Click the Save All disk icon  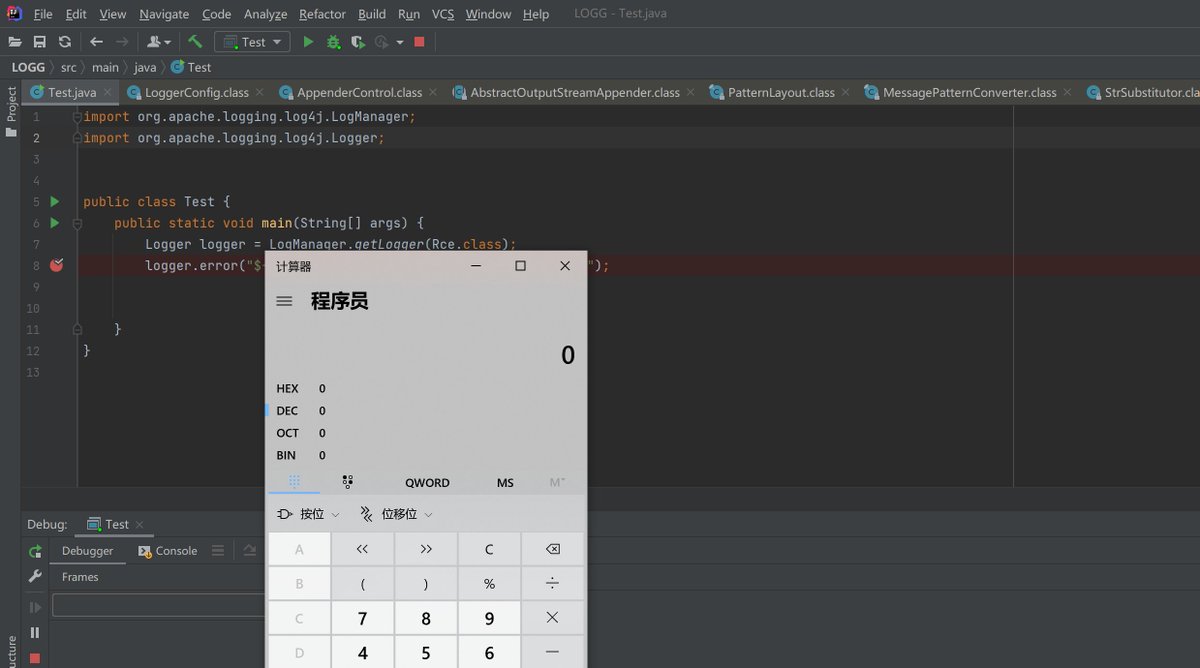click(x=40, y=42)
